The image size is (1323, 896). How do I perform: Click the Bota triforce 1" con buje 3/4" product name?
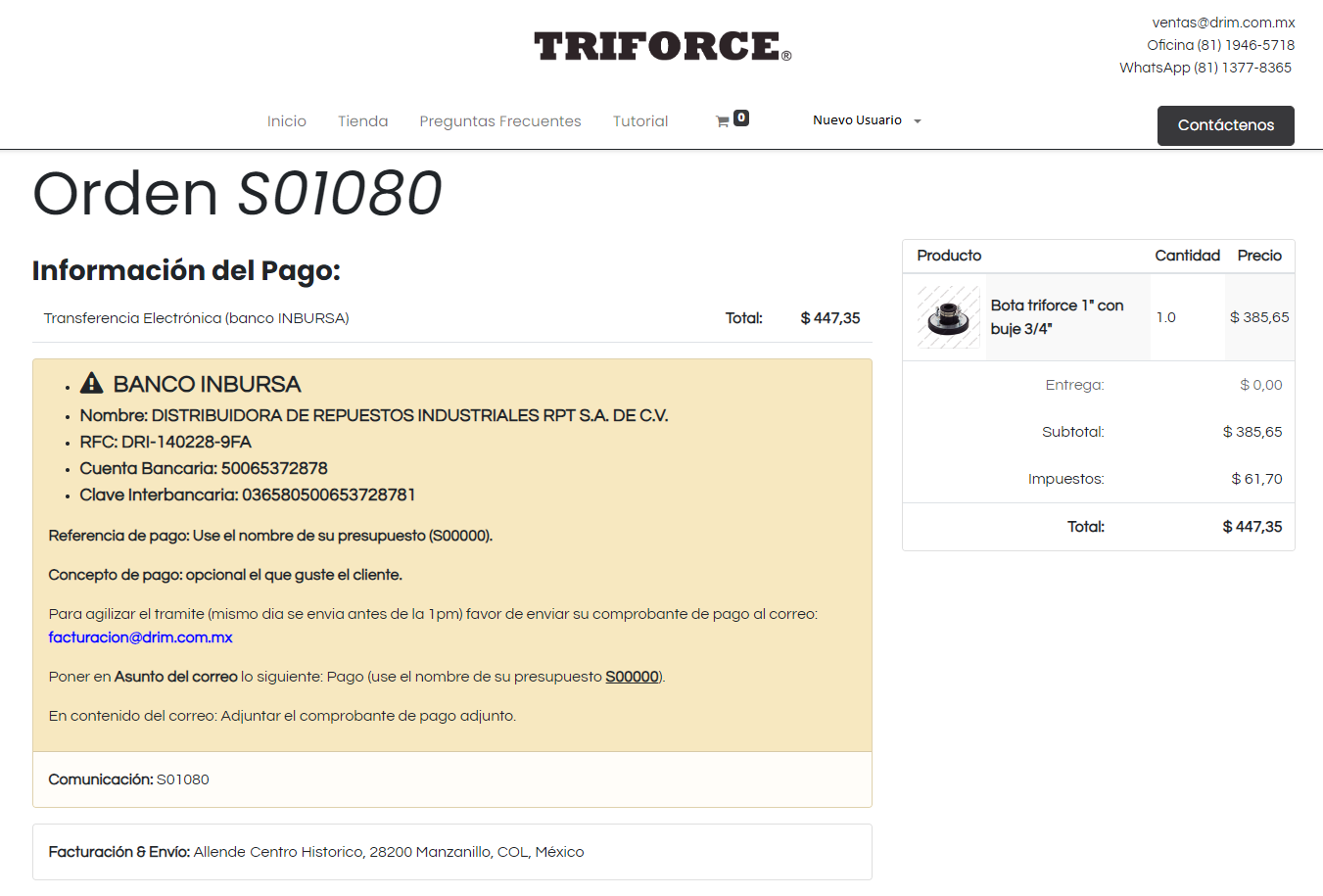pos(1057,317)
